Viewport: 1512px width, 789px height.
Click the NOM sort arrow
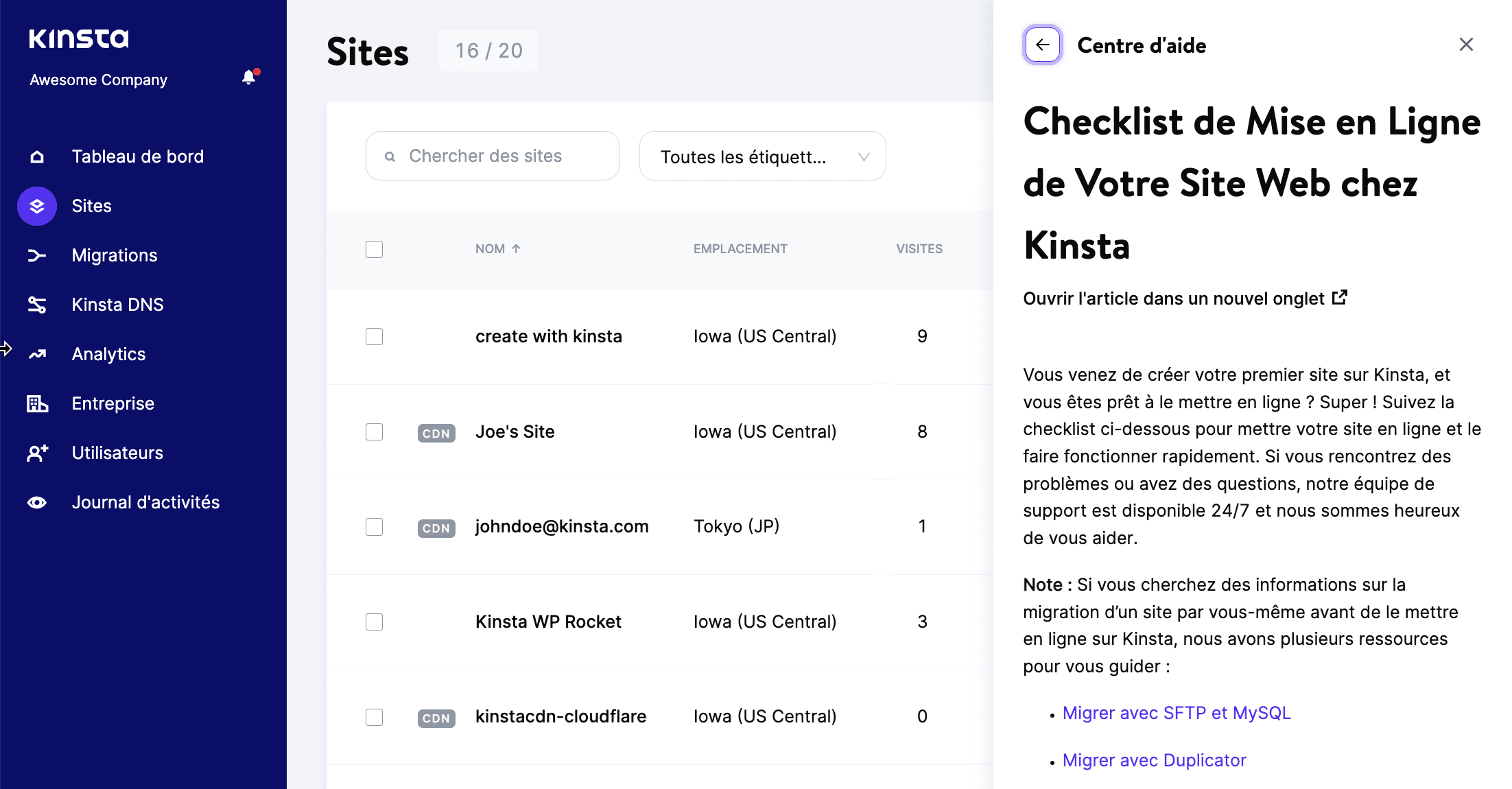tap(516, 248)
